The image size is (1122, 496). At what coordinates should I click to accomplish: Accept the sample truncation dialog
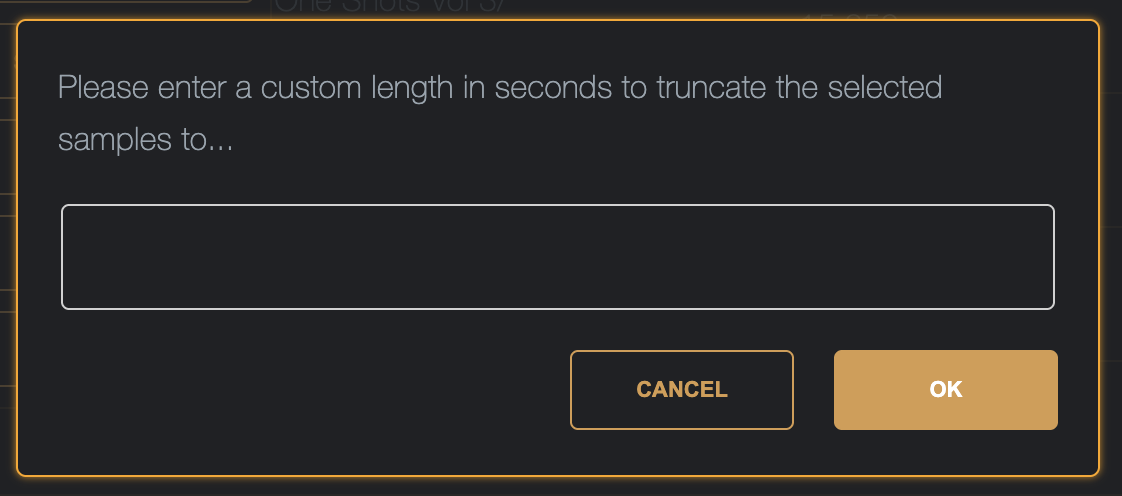pyautogui.click(x=945, y=390)
